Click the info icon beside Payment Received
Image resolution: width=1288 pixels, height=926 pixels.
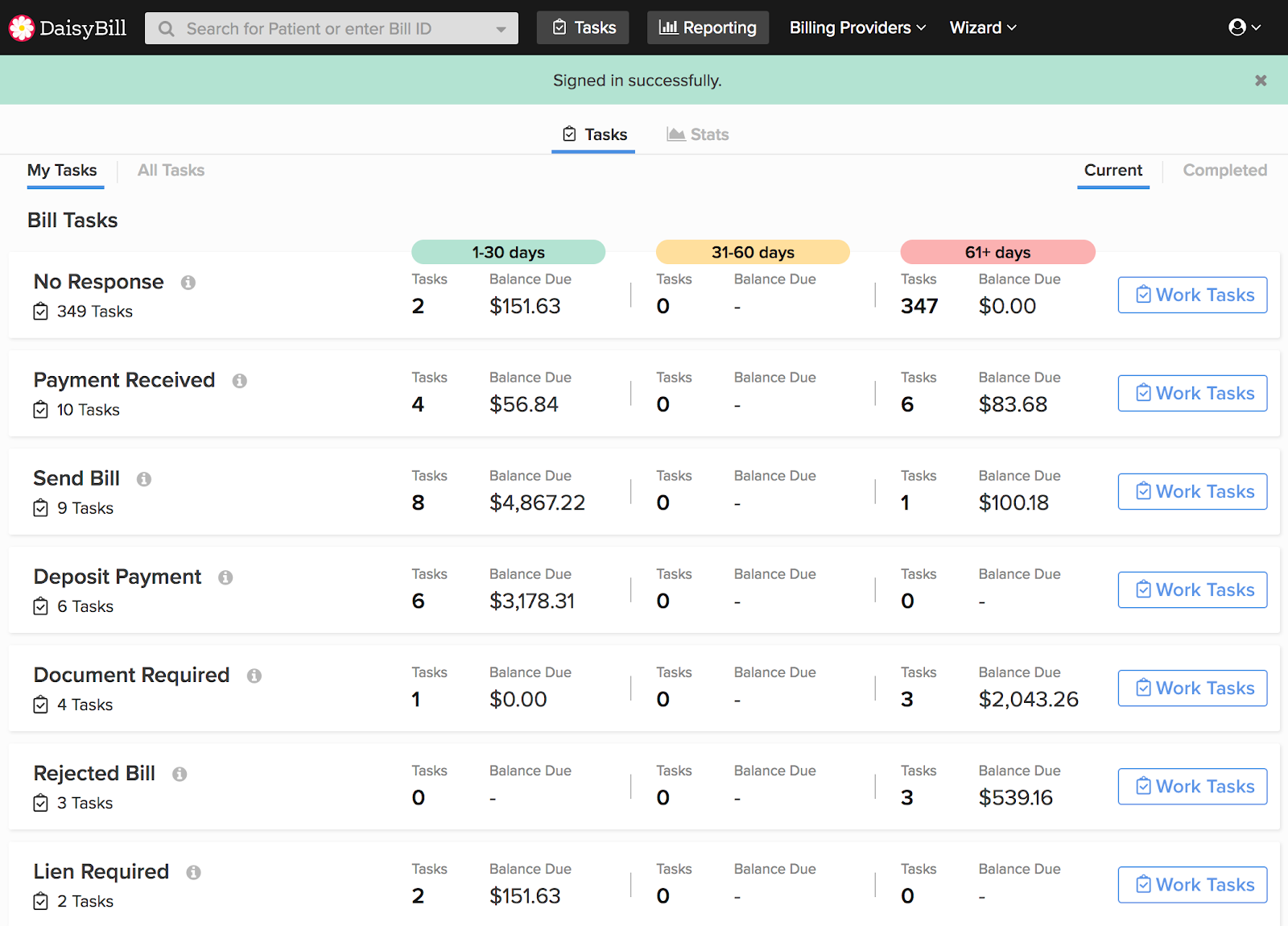240,381
